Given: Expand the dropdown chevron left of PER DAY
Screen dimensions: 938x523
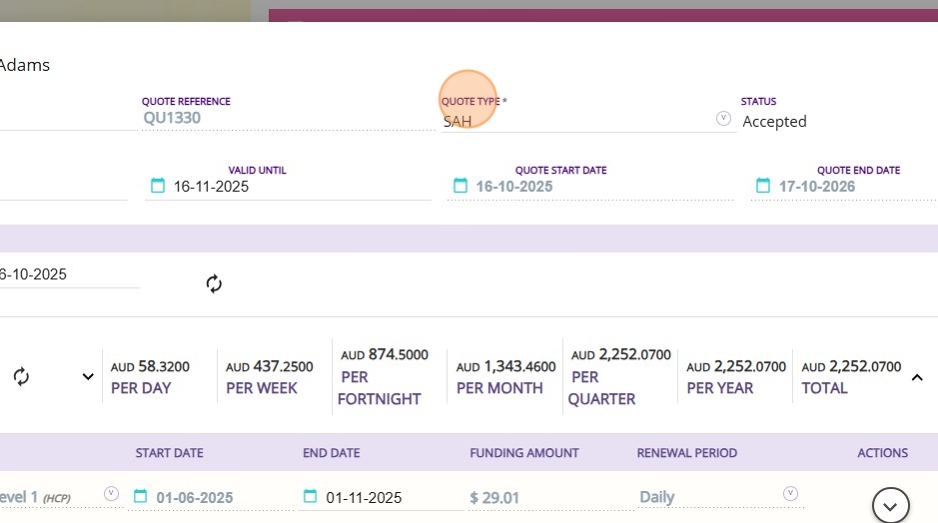Looking at the screenshot, I should tap(88, 376).
